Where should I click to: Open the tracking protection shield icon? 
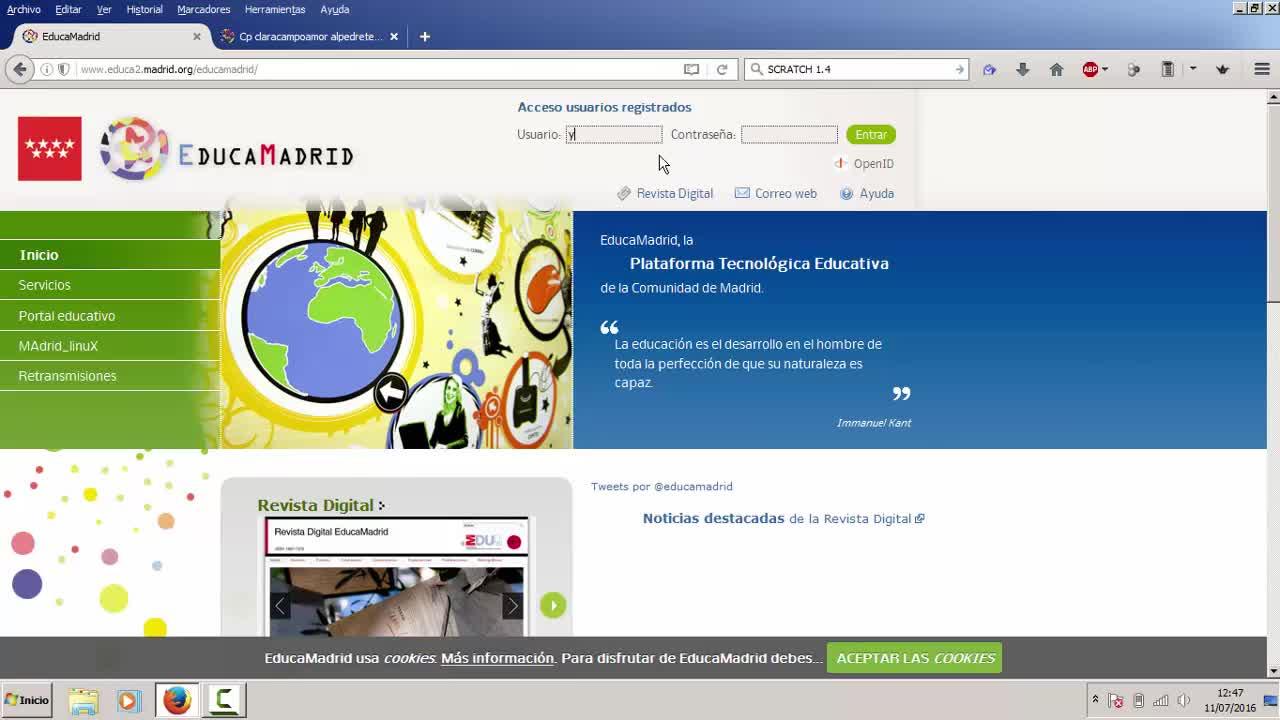63,69
